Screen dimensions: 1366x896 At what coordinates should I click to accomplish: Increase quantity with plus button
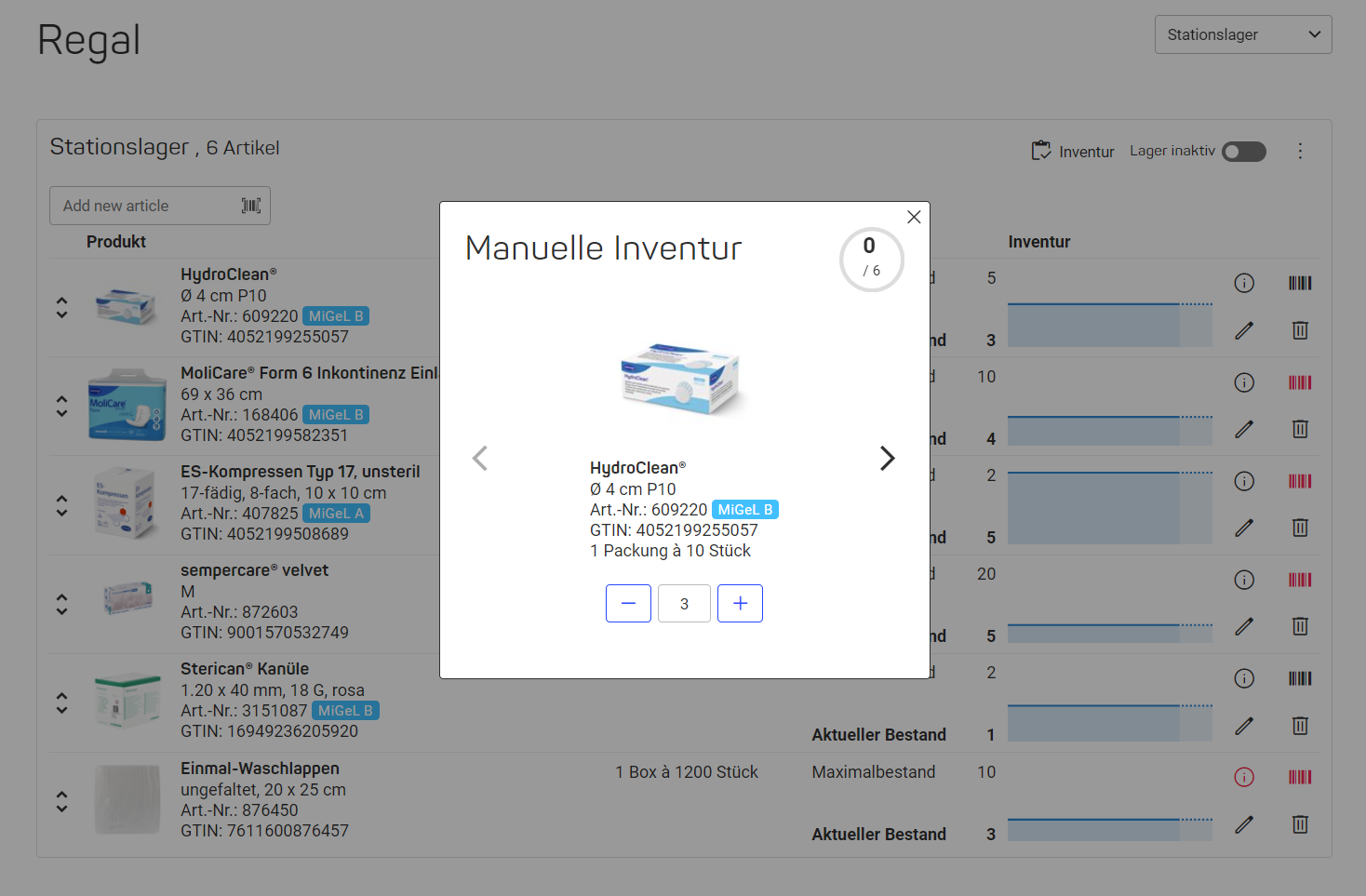(x=740, y=603)
